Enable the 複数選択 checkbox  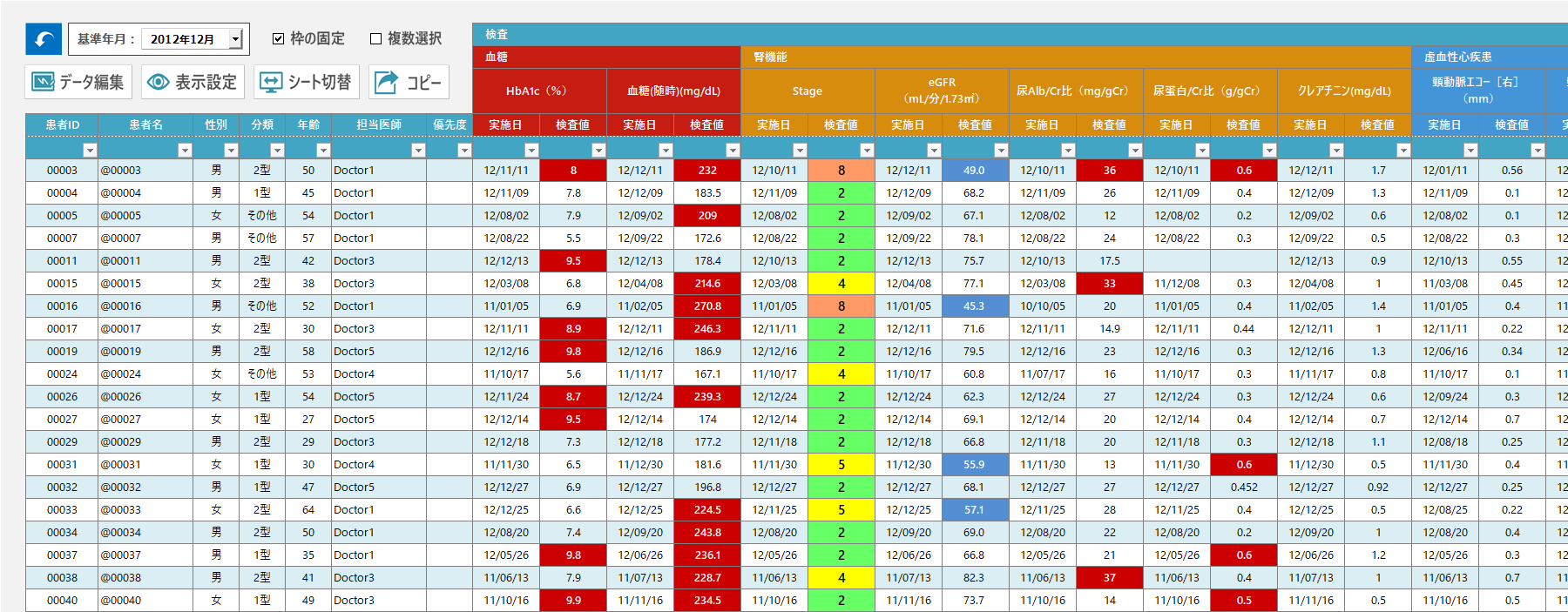coord(375,38)
